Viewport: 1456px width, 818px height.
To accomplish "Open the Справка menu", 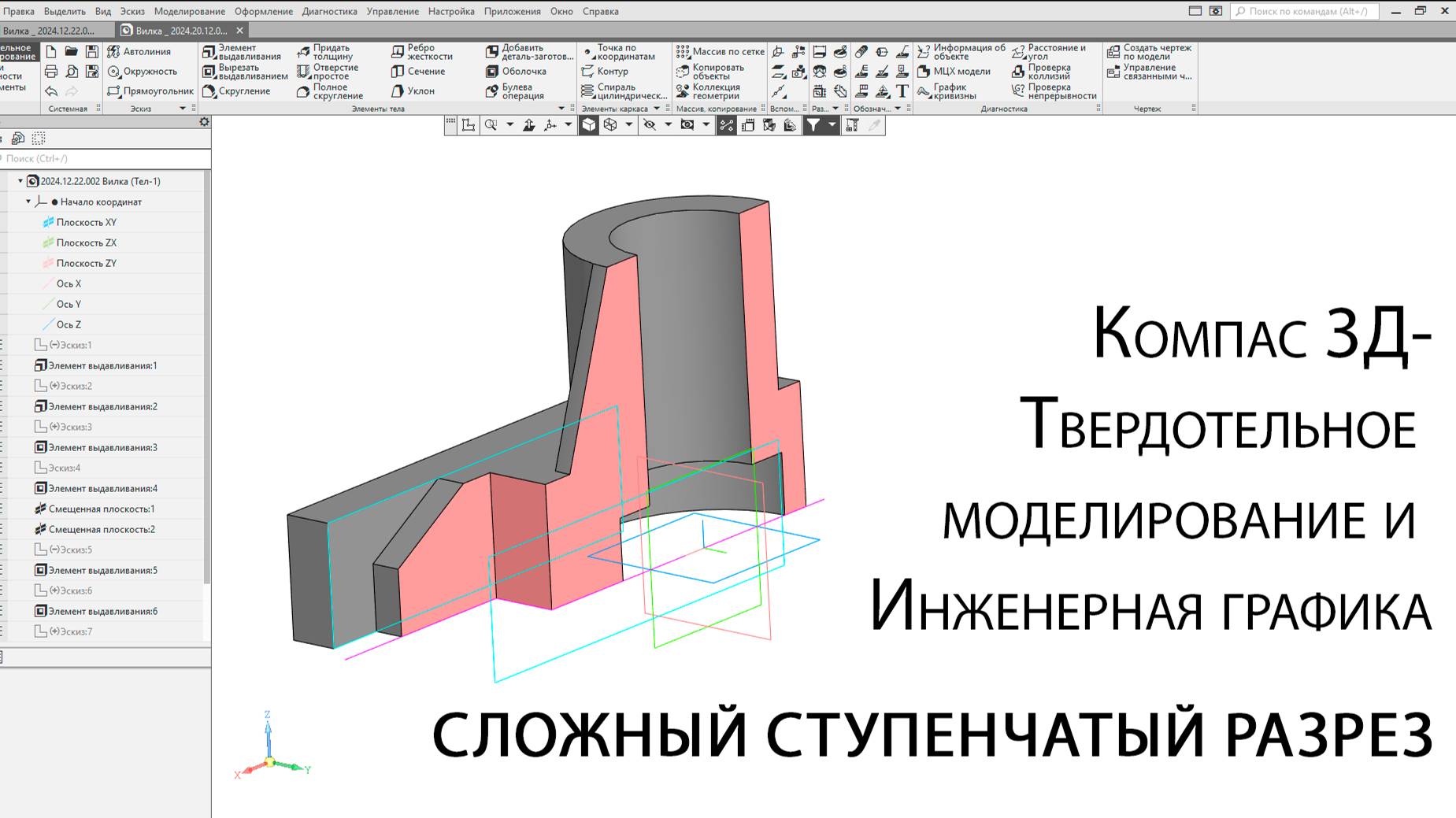I will coord(601,11).
